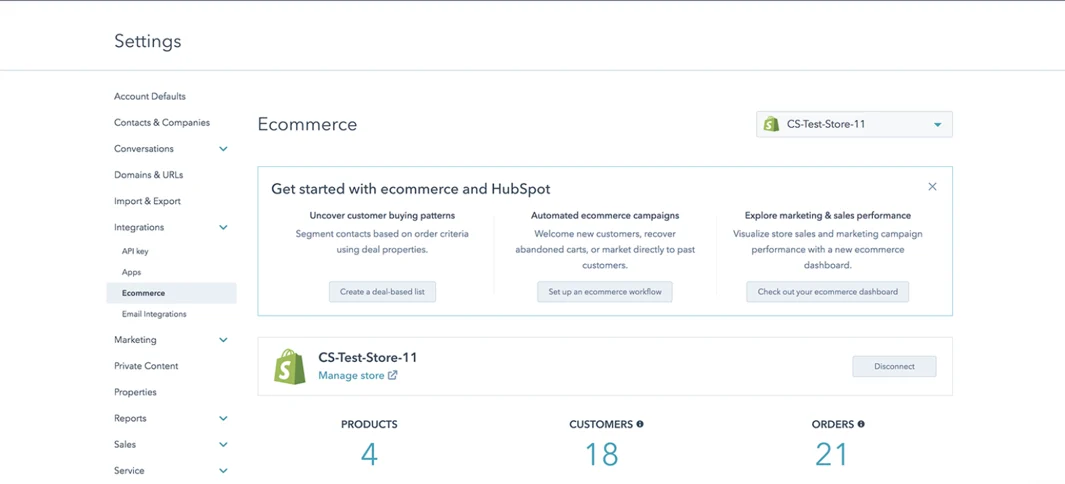Open Properties settings
Image resolution: width=1065 pixels, height=484 pixels.
pos(135,392)
